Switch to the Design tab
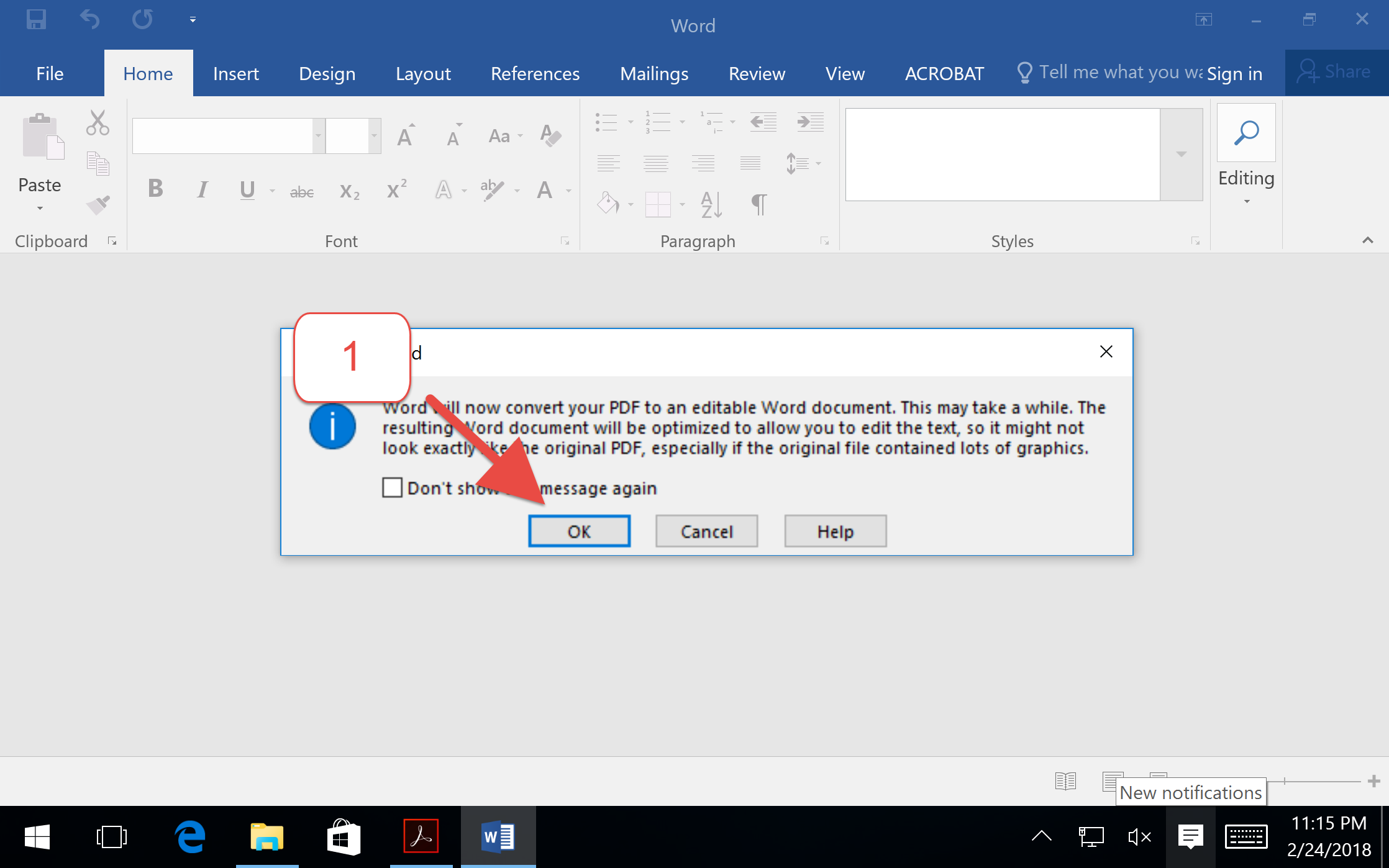The height and width of the screenshot is (868, 1389). click(x=327, y=73)
